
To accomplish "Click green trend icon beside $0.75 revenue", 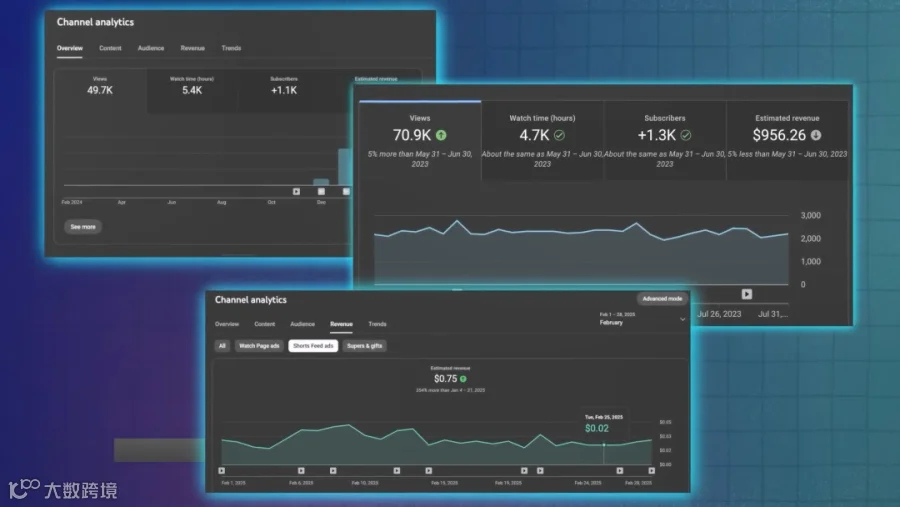I will click(x=463, y=379).
